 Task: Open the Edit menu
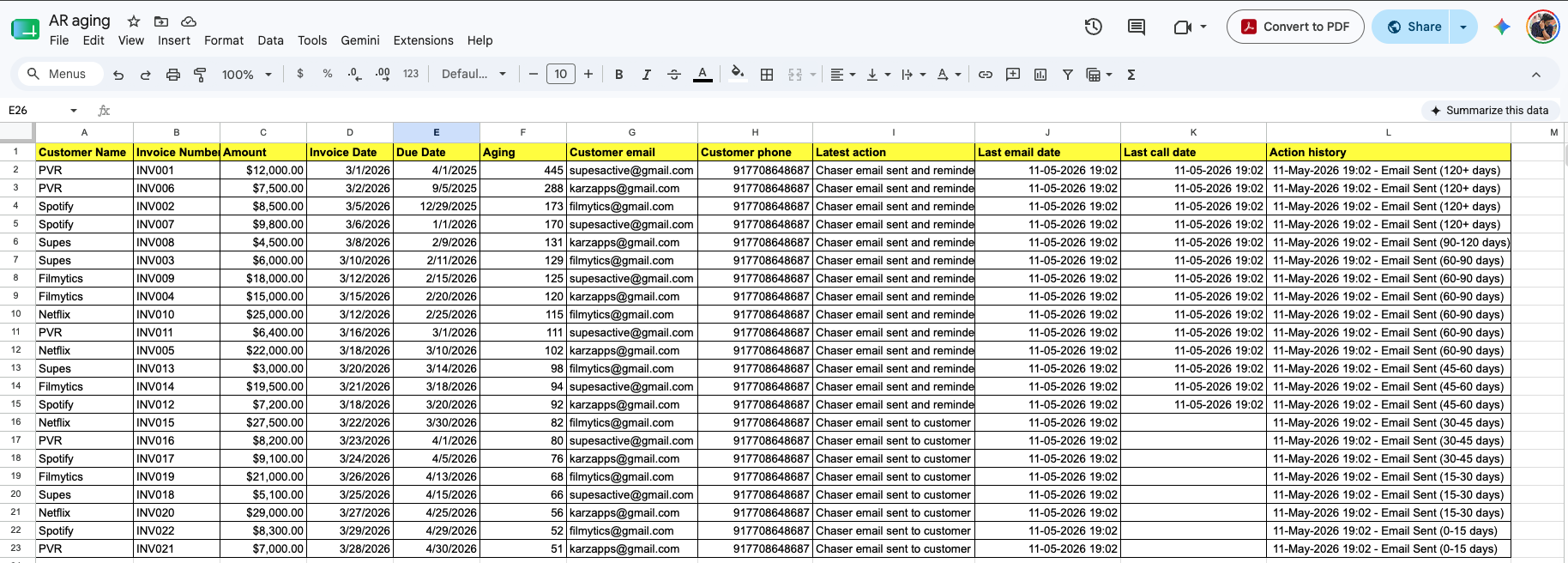[93, 40]
